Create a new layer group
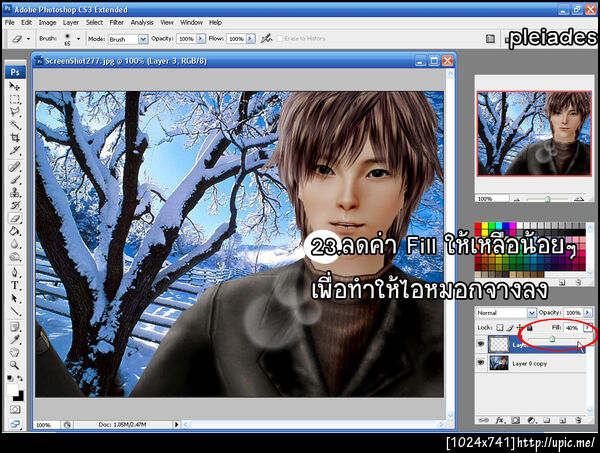 tap(546, 420)
